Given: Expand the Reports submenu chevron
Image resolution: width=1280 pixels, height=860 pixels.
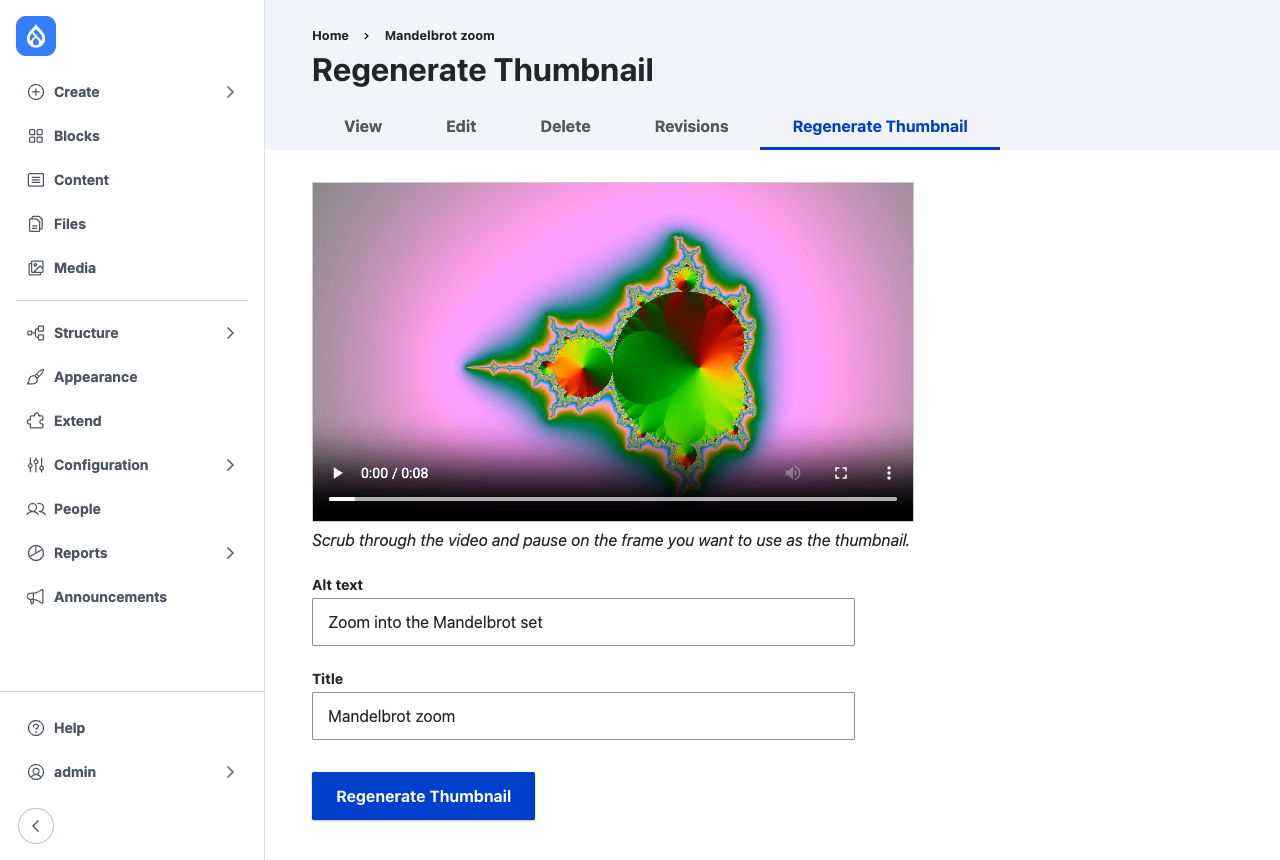Looking at the screenshot, I should click(x=230, y=553).
